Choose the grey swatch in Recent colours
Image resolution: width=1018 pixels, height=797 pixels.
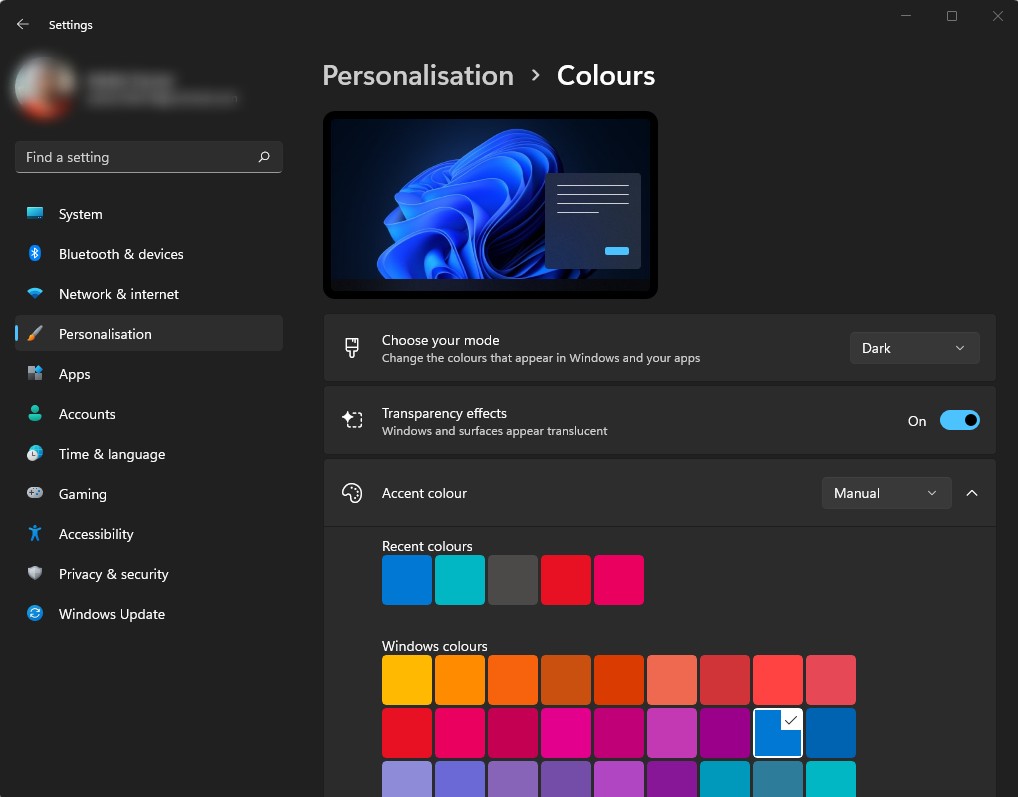(513, 580)
